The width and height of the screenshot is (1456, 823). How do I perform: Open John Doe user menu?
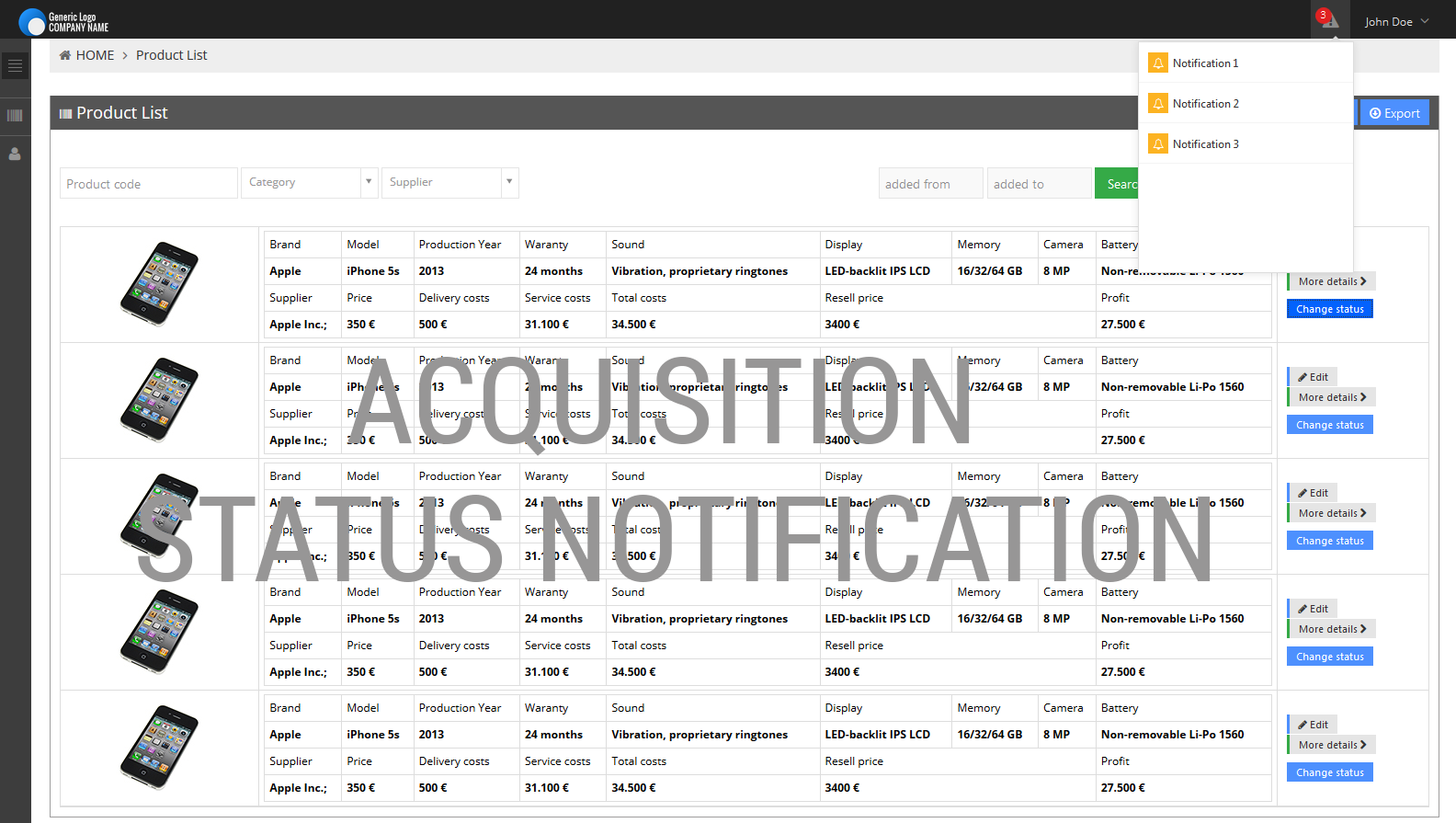1396,21
